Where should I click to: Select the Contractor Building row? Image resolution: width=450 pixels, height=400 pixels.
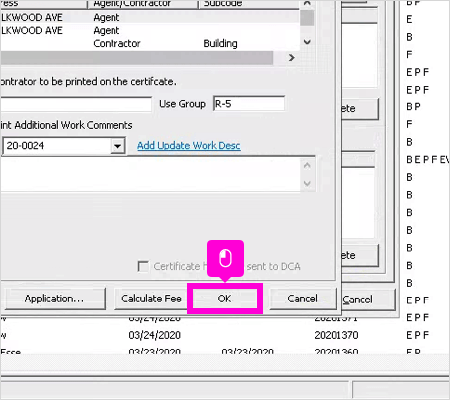[150, 43]
